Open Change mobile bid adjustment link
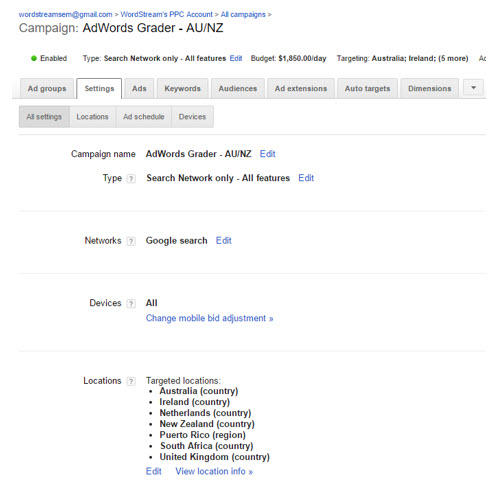497x483 pixels. [210, 318]
